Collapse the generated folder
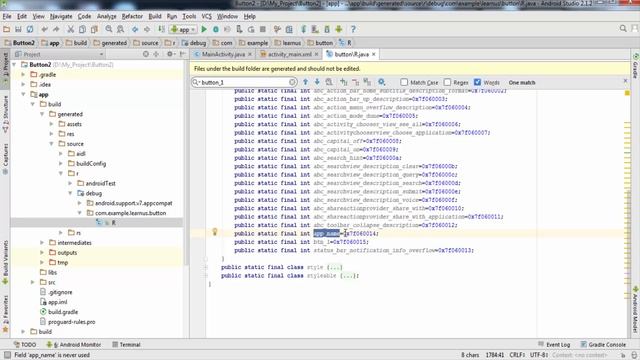This screenshot has height=360, width=640. tap(42, 114)
